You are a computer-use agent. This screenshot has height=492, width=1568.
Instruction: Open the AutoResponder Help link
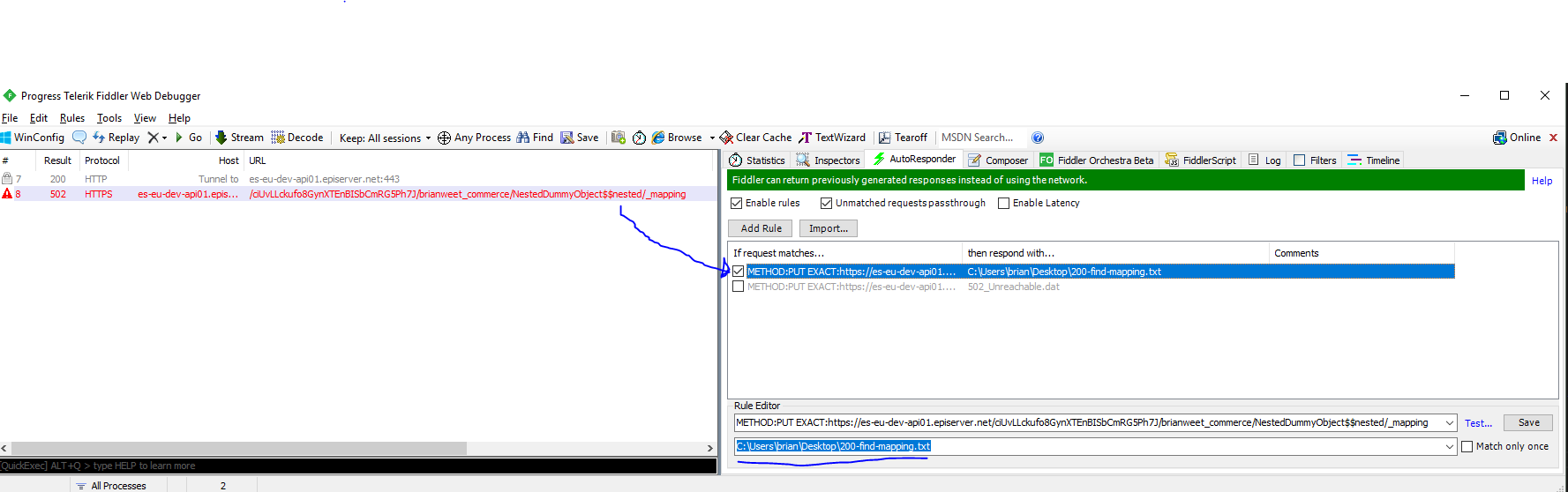(x=1542, y=181)
